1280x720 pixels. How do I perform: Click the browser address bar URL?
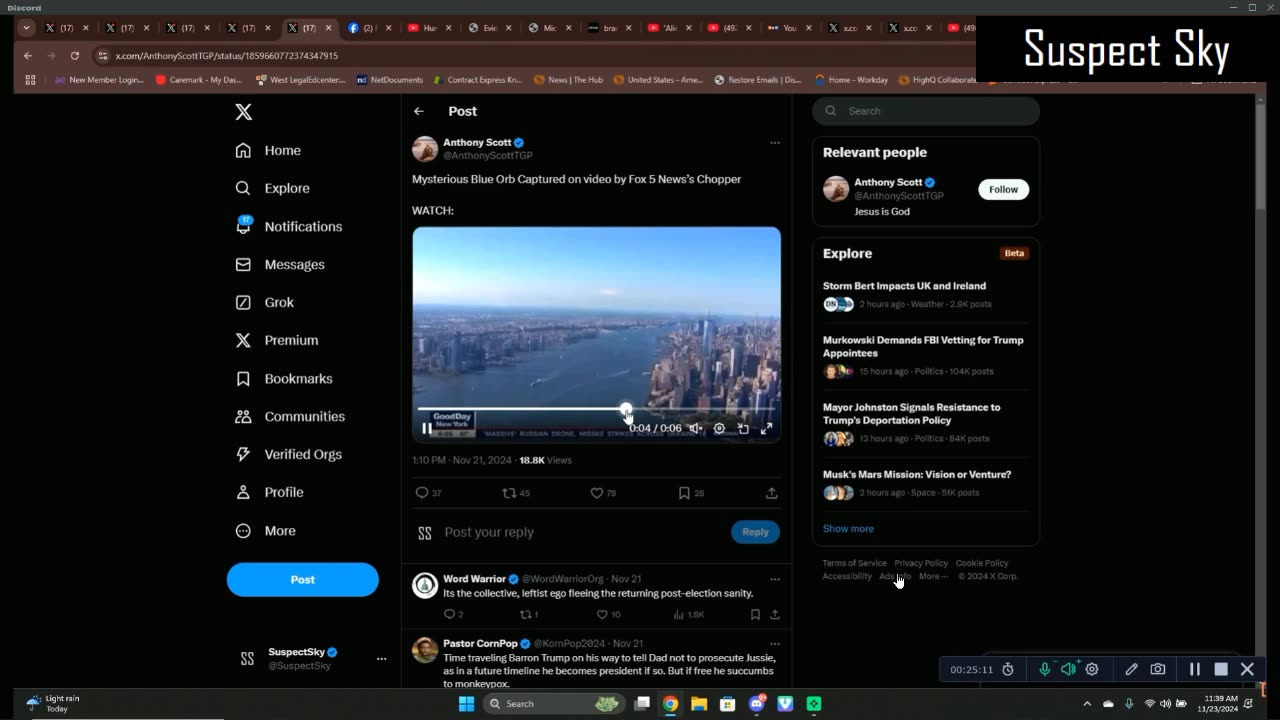pyautogui.click(x=226, y=56)
